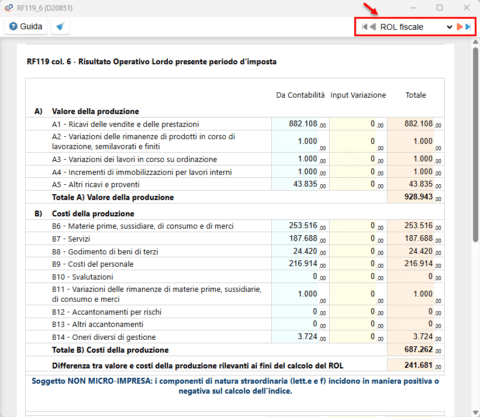Click the 'Totale' column header

pos(416,95)
